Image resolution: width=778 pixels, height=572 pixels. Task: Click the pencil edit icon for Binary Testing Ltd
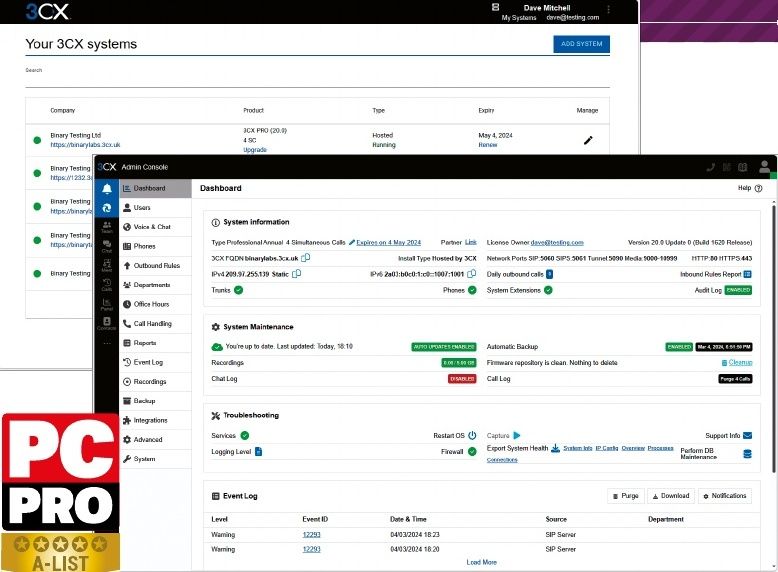(x=588, y=140)
